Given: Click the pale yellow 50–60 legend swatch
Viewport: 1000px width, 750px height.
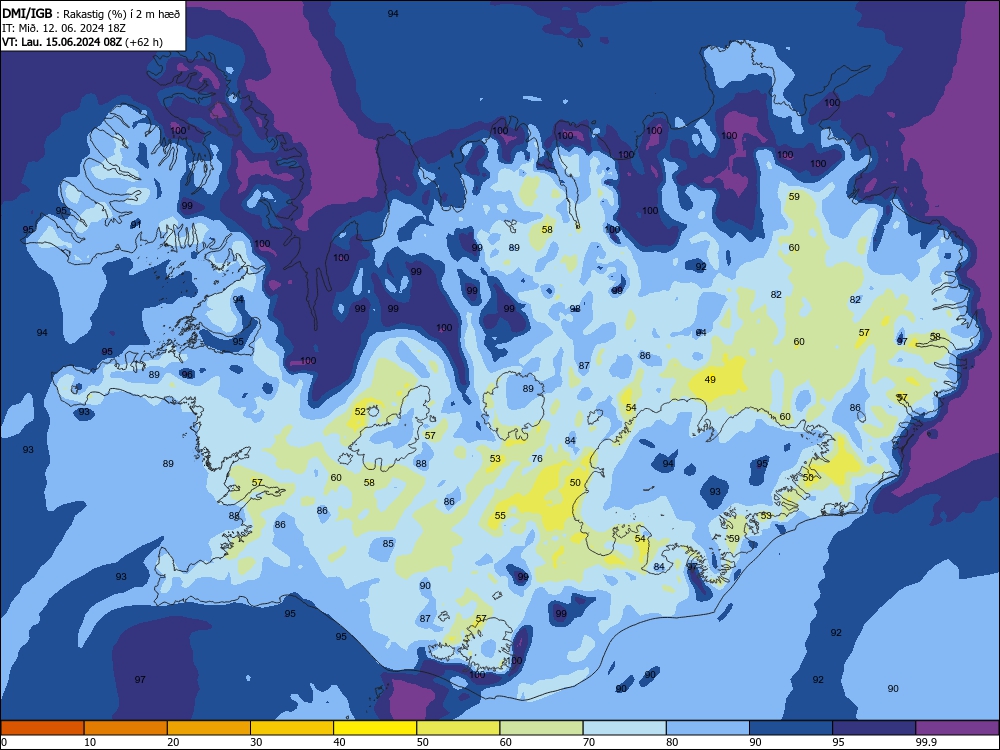Looking at the screenshot, I should (x=458, y=728).
